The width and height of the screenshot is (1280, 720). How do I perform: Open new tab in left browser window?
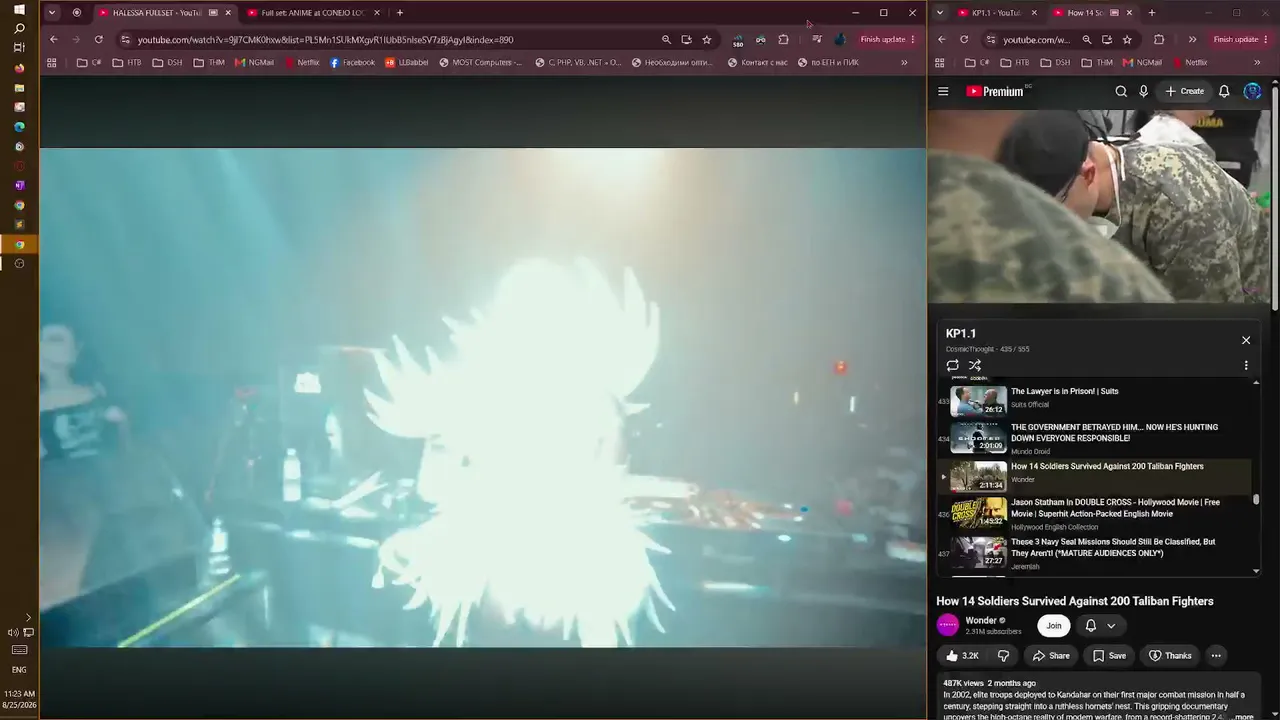400,13
